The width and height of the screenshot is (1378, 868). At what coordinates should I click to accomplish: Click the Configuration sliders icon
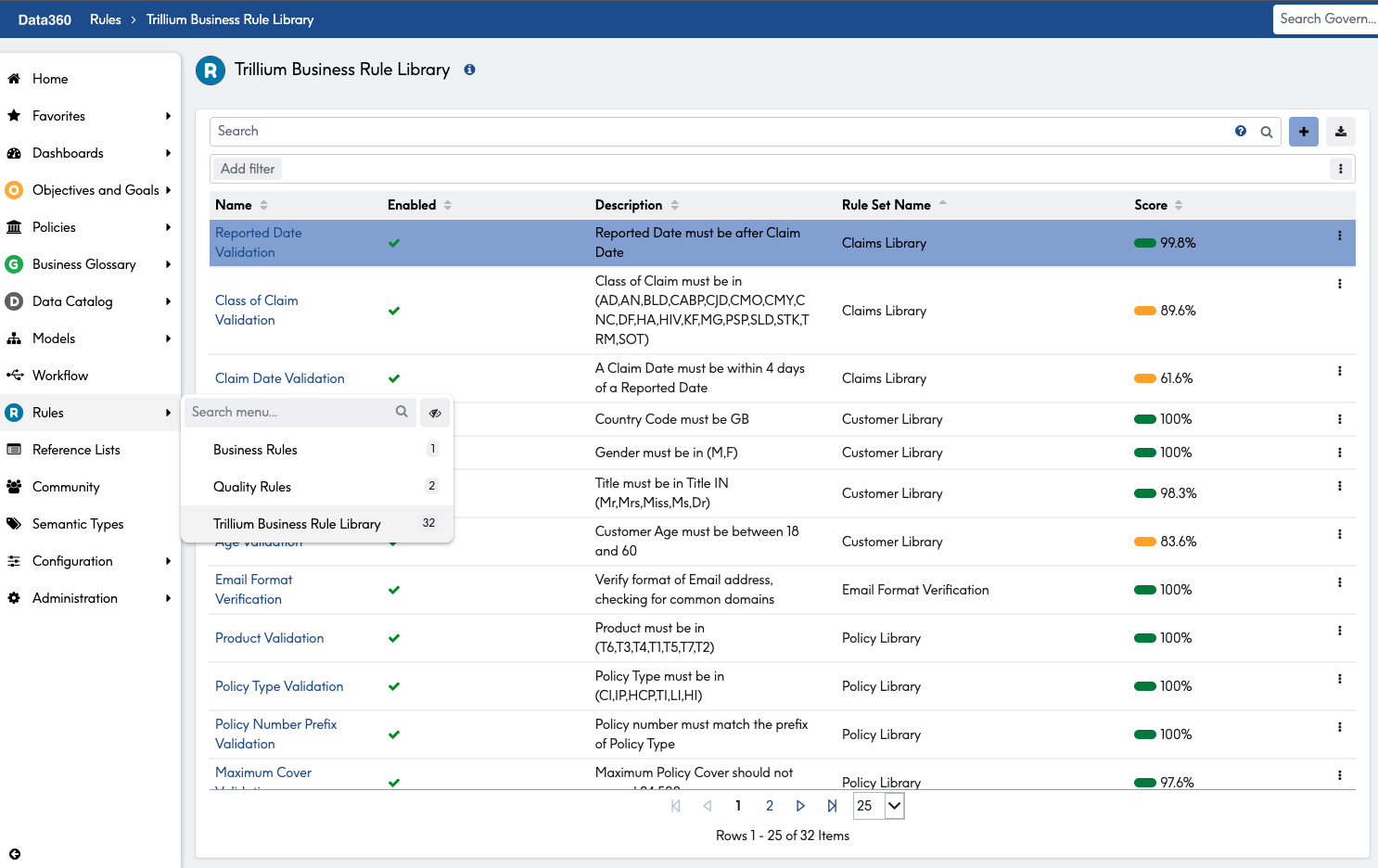tap(14, 561)
